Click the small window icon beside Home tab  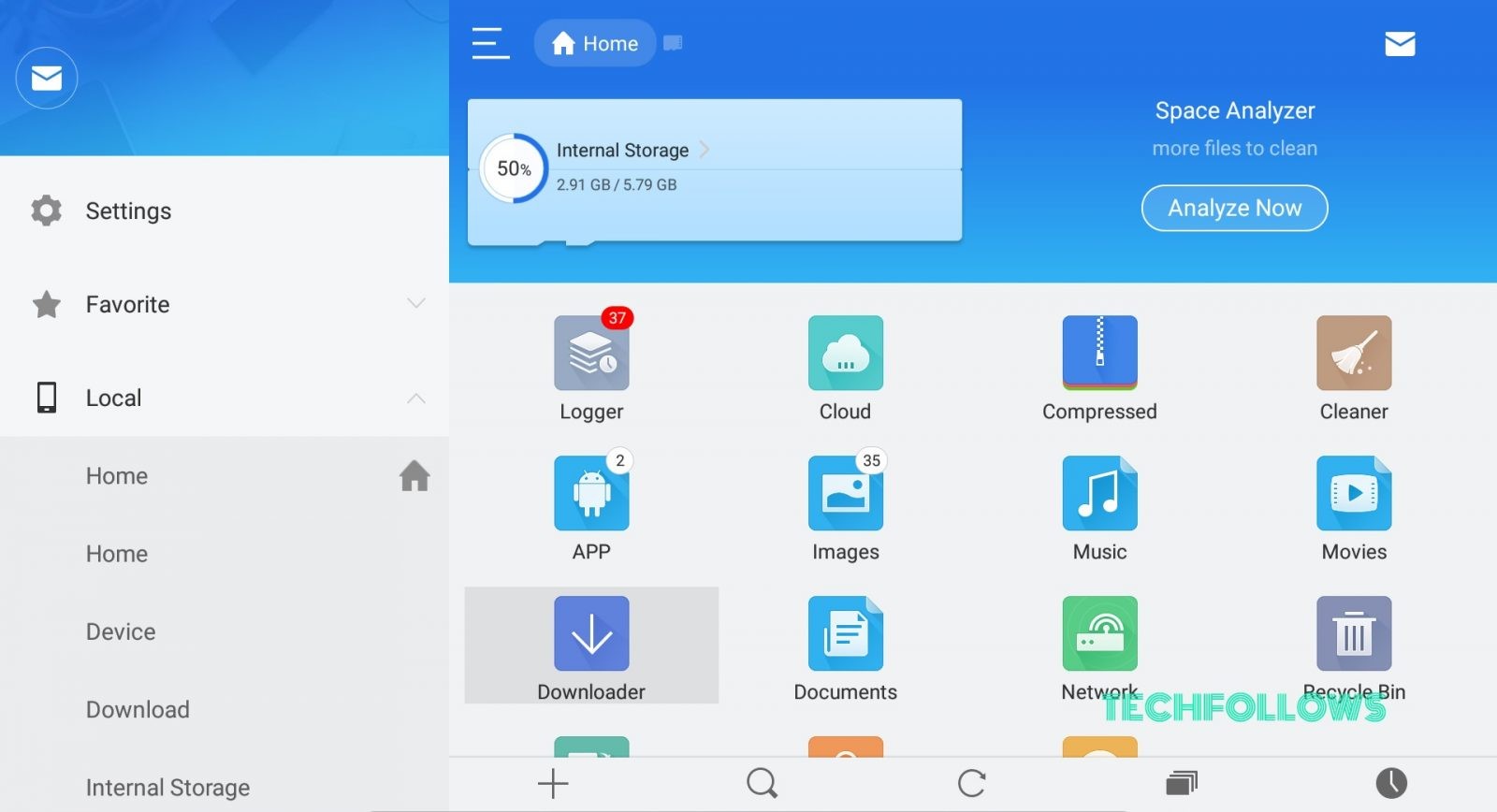coord(673,43)
